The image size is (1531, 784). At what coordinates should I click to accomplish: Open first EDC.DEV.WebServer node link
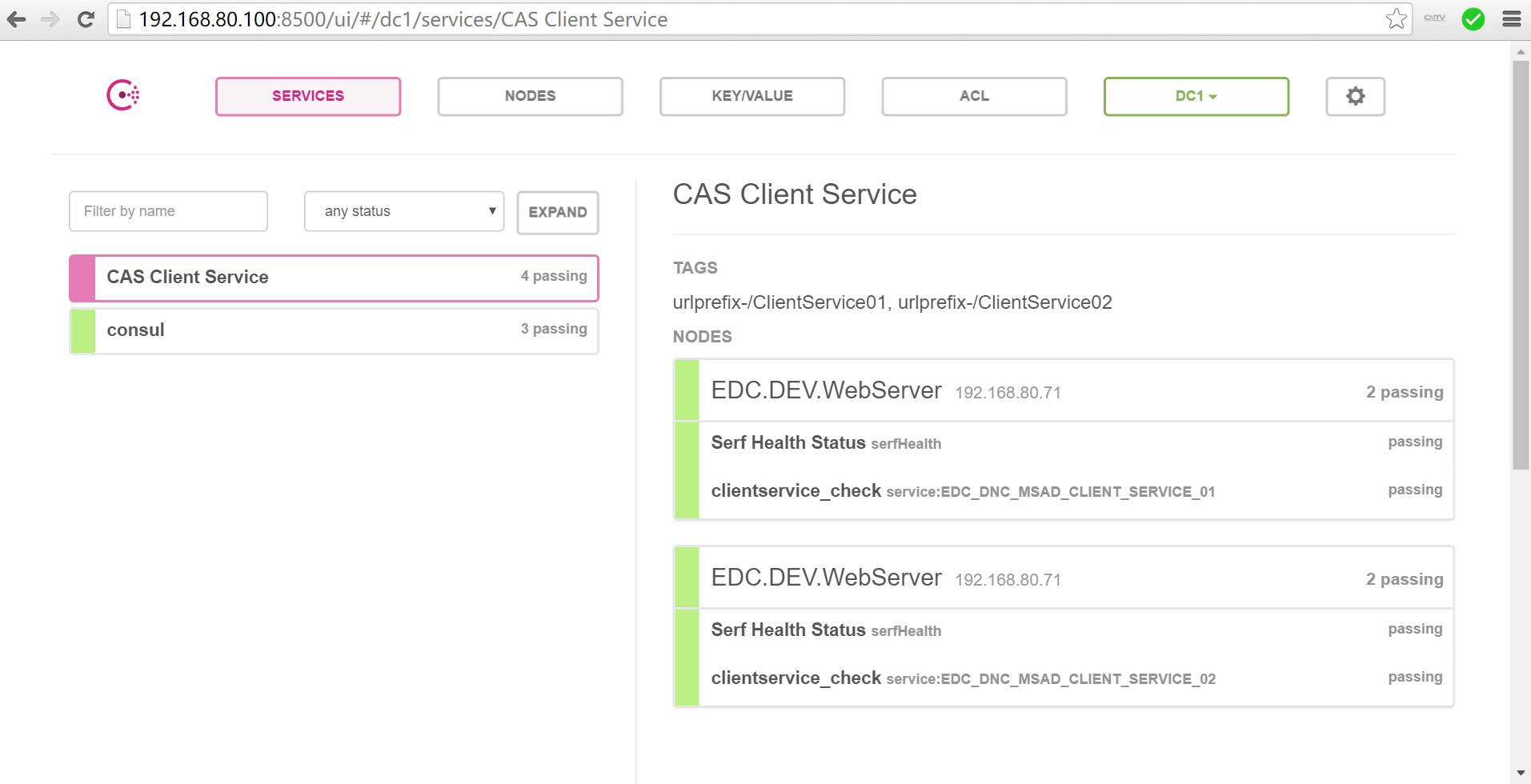click(826, 390)
